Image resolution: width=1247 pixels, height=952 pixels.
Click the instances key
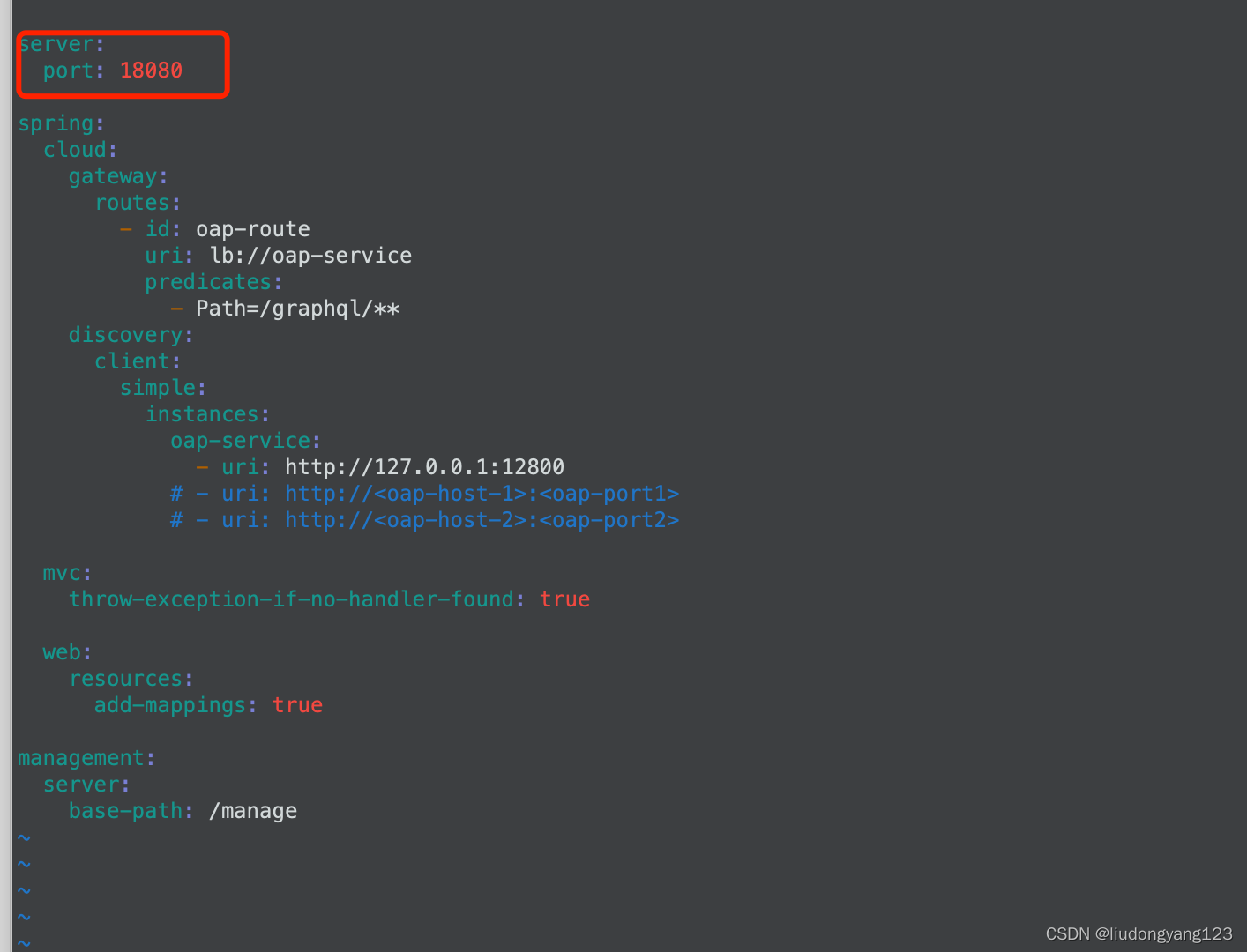[203, 414]
